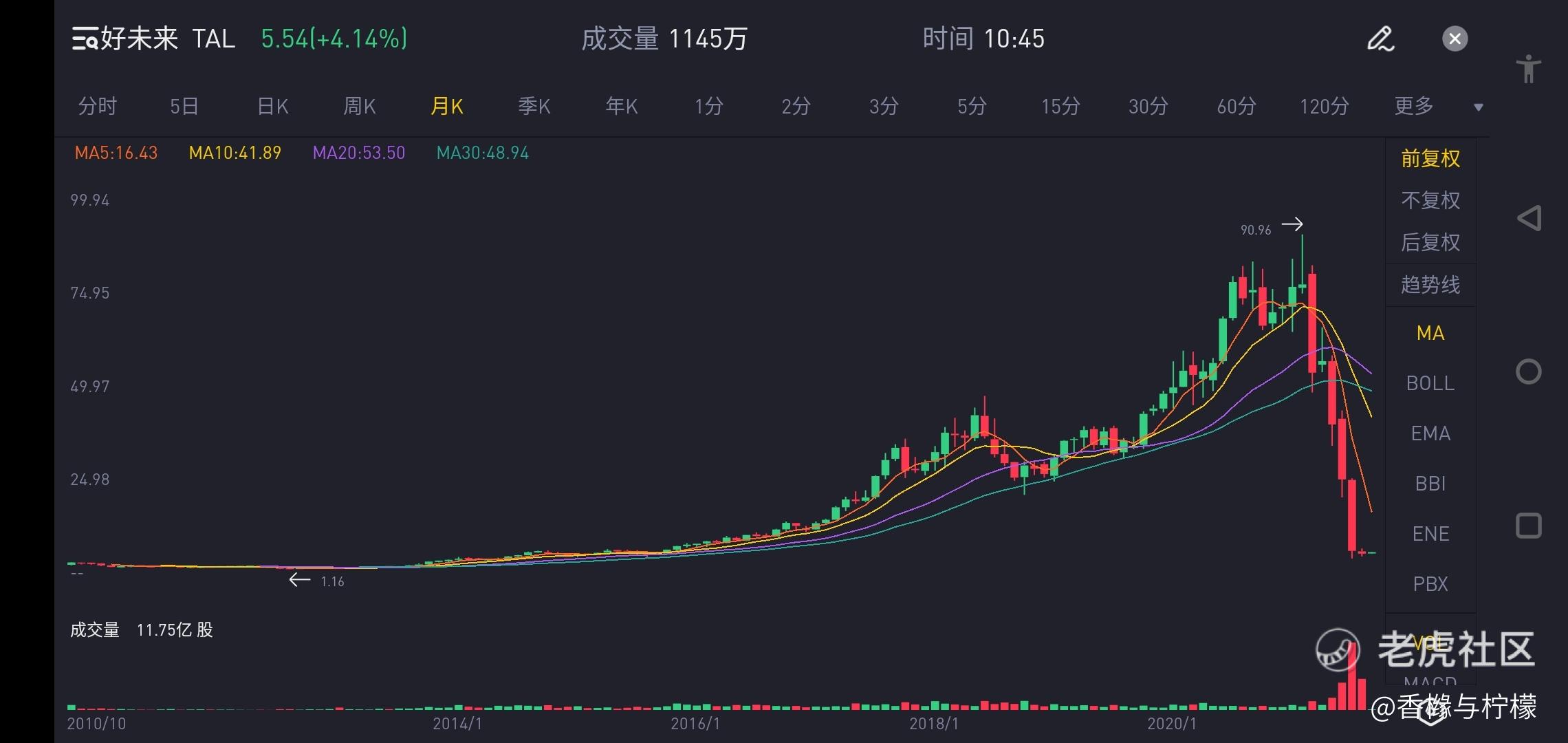Switch to 分时 chart tab
Viewport: 1568px width, 743px height.
pyautogui.click(x=98, y=106)
